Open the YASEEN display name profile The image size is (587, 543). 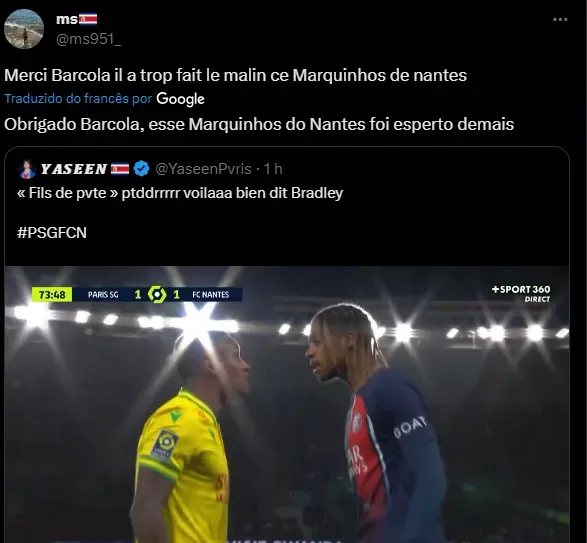pos(74,169)
